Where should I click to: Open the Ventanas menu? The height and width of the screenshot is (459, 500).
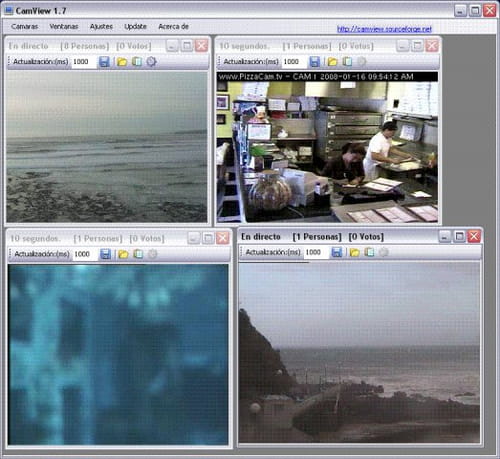(64, 27)
